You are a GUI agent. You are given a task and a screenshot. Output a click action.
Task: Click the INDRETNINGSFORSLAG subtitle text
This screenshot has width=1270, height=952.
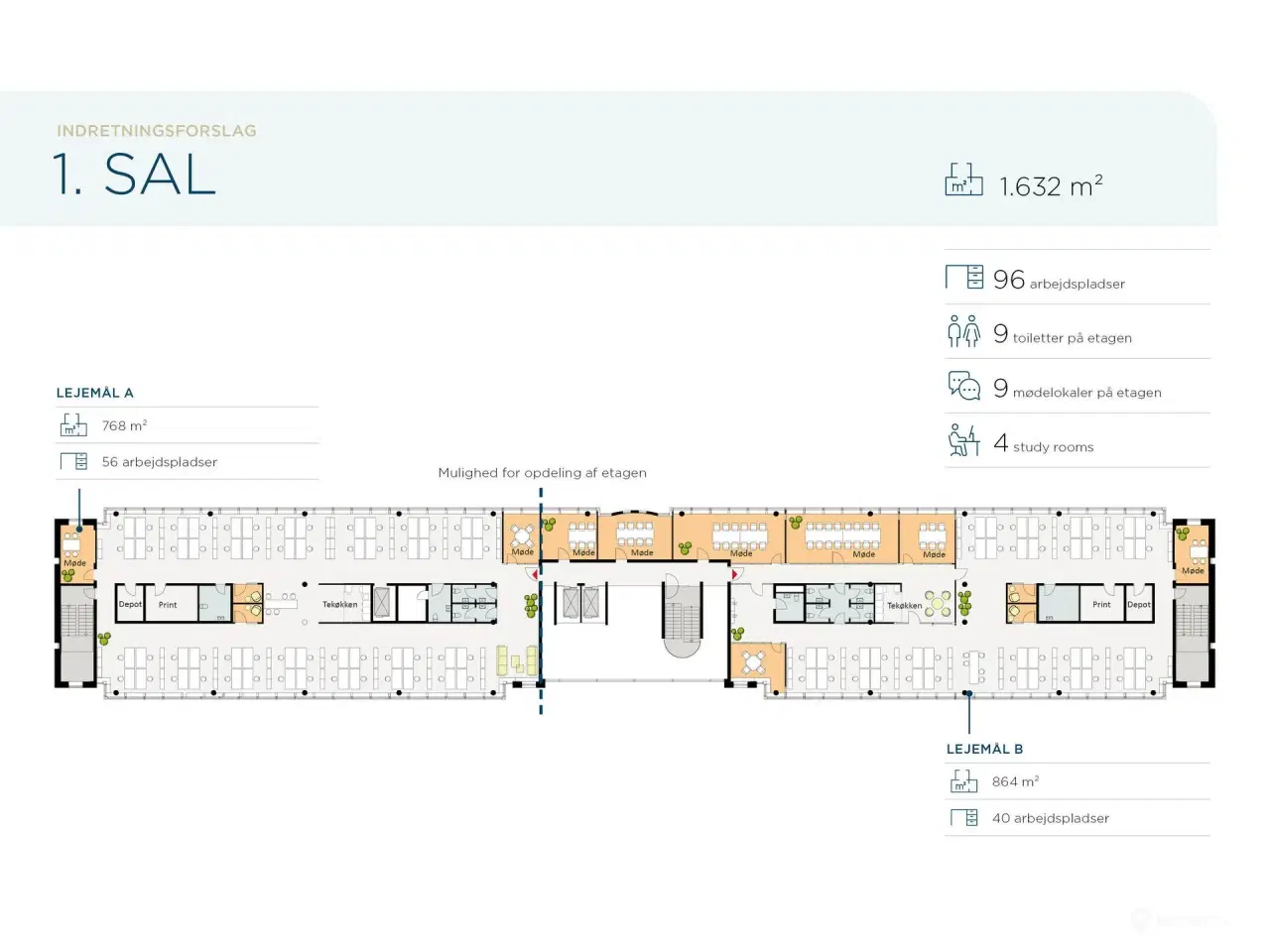click(x=157, y=131)
